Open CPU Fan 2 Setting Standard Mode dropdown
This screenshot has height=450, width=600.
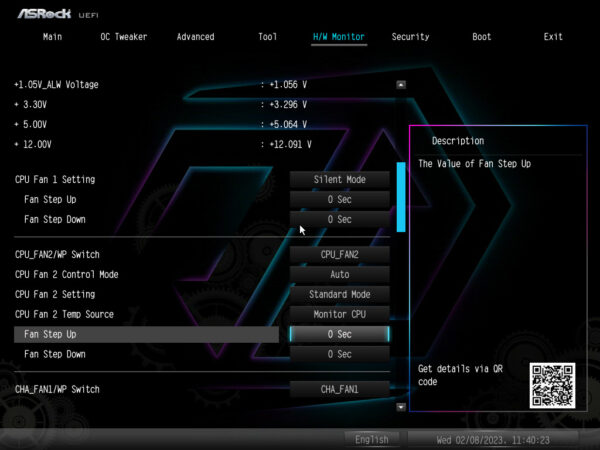pyautogui.click(x=339, y=294)
